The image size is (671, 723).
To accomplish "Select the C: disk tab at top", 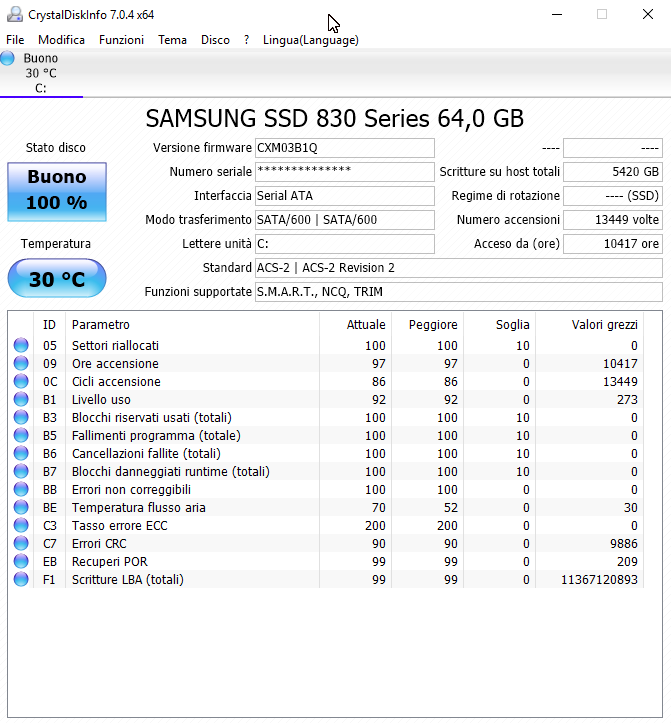I will click(41, 73).
